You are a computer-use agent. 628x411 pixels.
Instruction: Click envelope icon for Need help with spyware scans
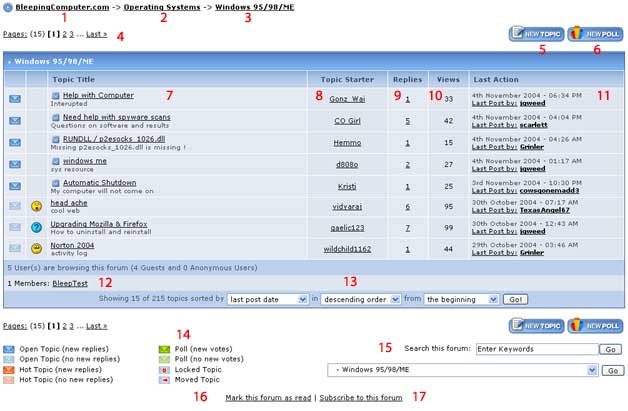pyautogui.click(x=15, y=121)
